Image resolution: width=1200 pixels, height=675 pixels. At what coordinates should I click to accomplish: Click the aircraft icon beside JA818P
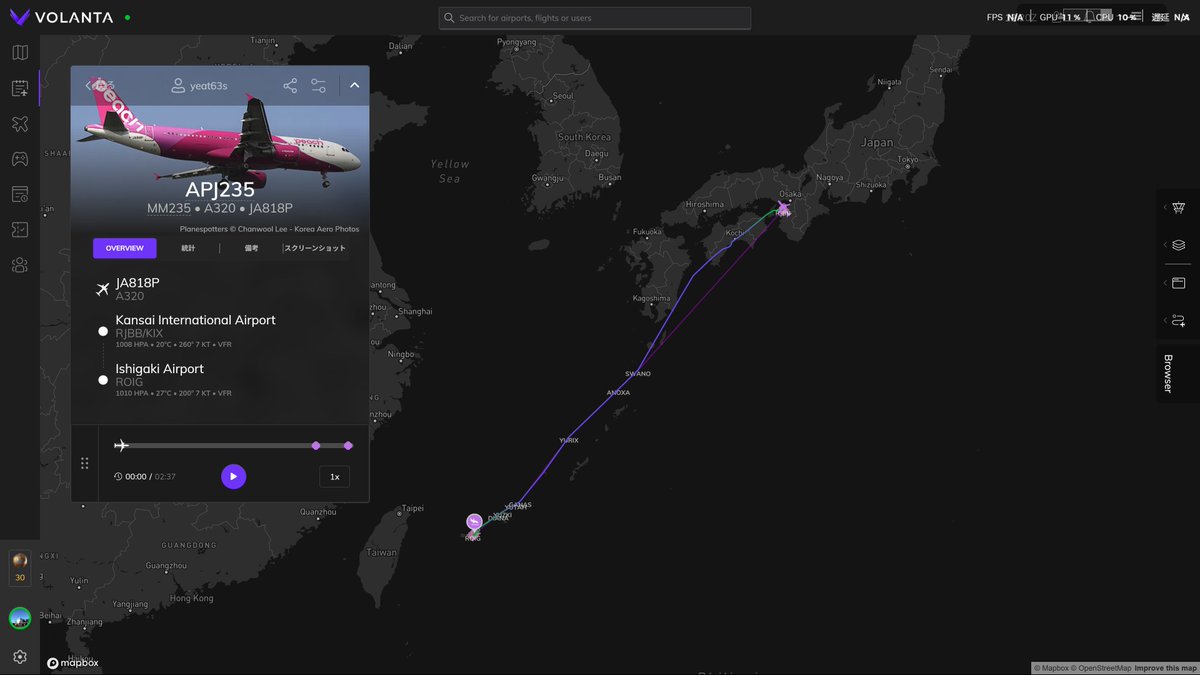point(102,290)
